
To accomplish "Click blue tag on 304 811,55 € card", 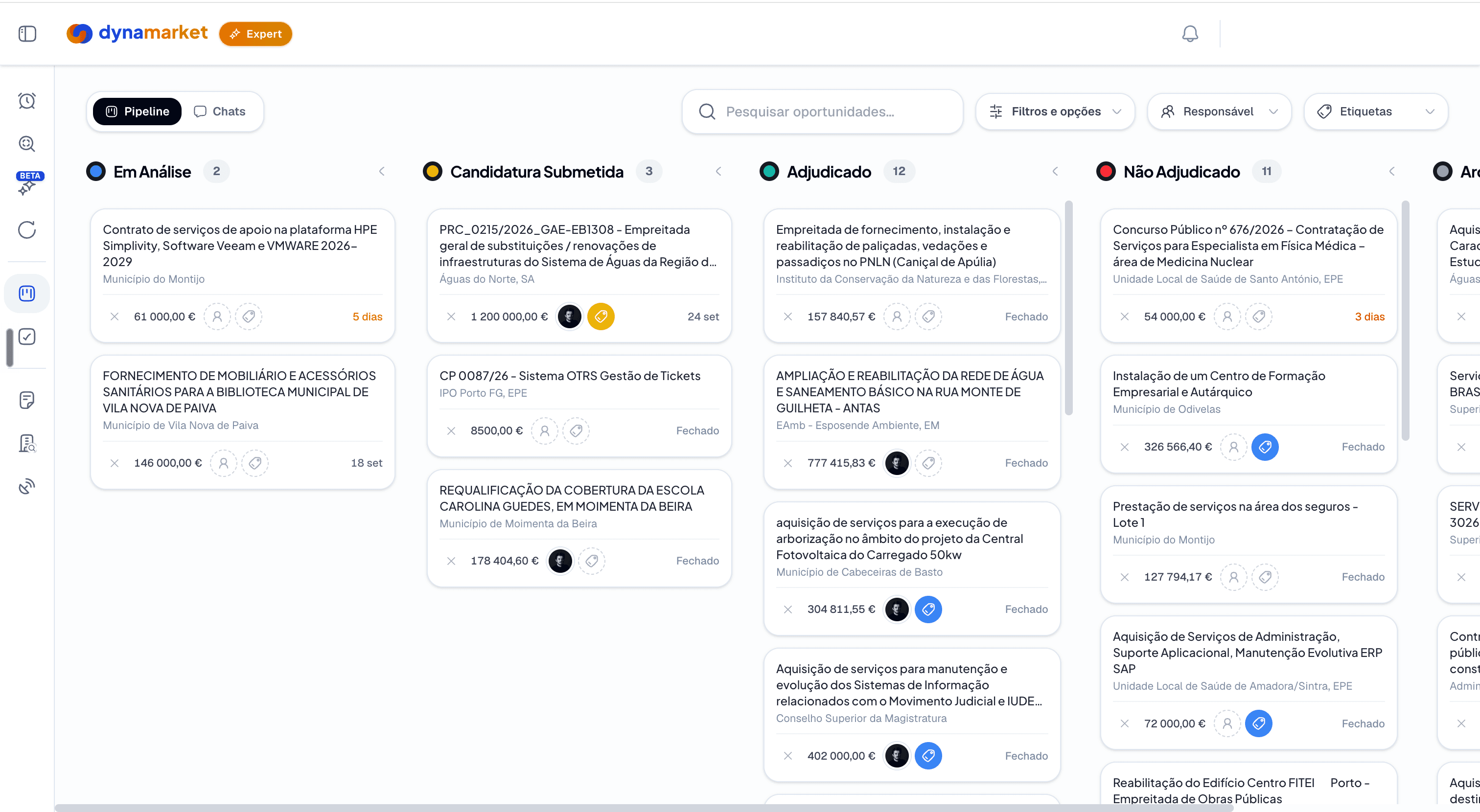I will [x=928, y=609].
